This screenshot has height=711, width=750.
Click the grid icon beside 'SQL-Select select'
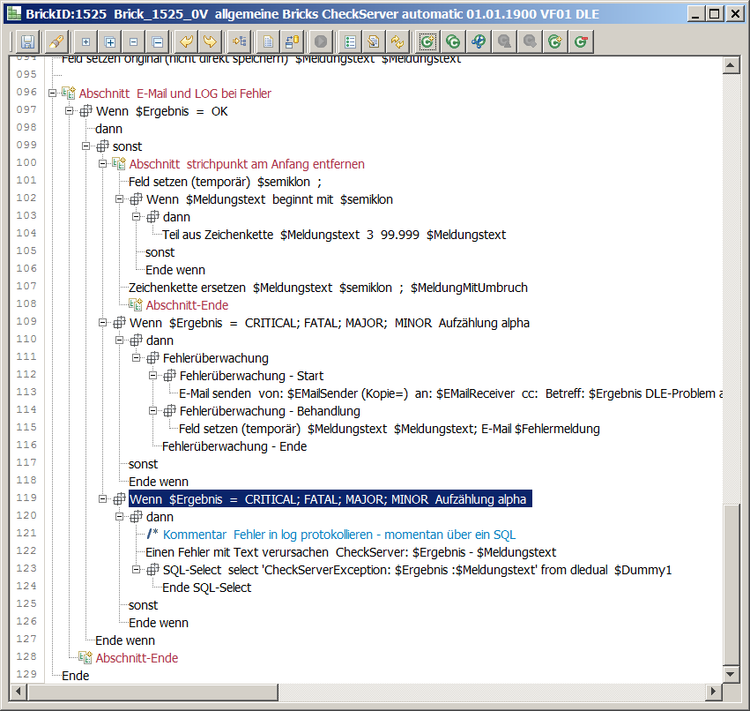point(152,570)
